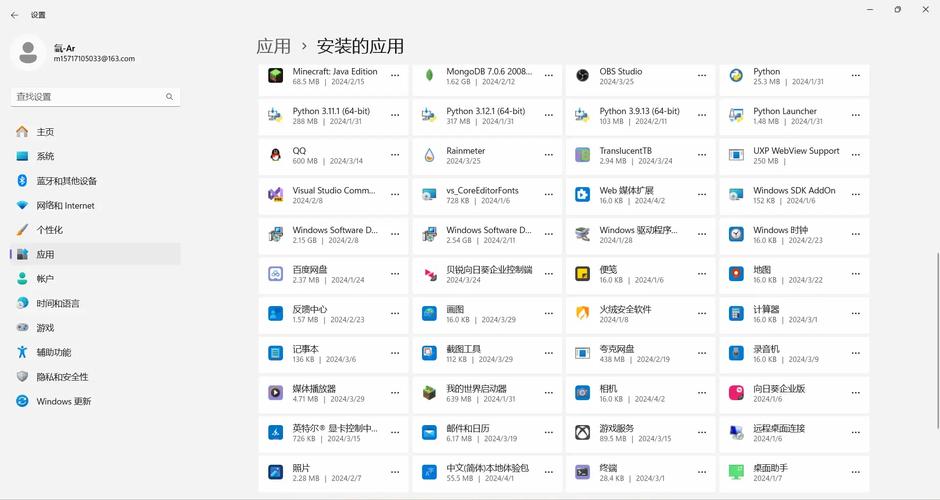This screenshot has width=940, height=500.
Task: Open more options for 夸克网盘
Action: [x=702, y=353]
